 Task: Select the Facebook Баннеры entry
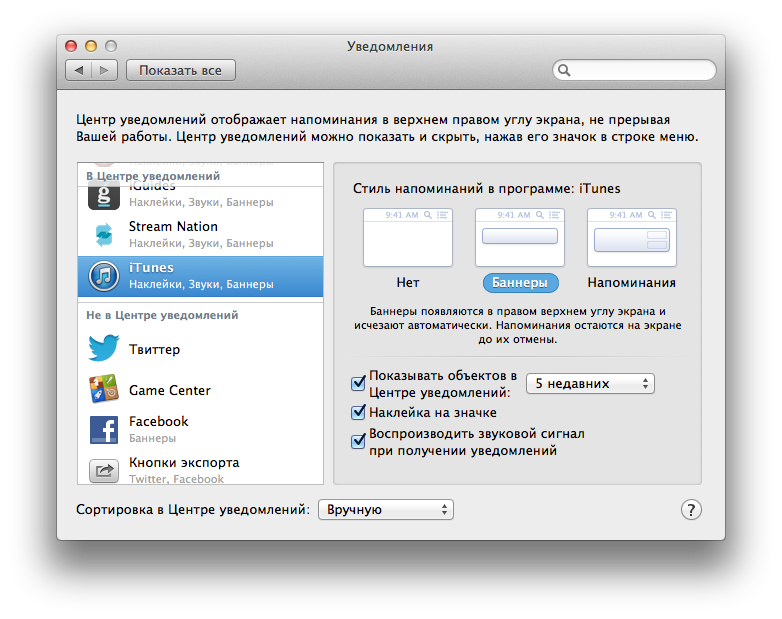point(200,430)
